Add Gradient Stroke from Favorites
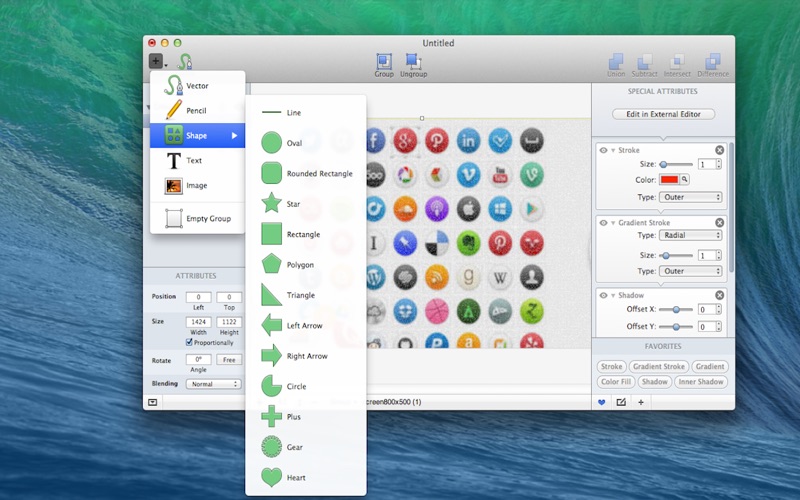The image size is (800, 500). point(659,366)
